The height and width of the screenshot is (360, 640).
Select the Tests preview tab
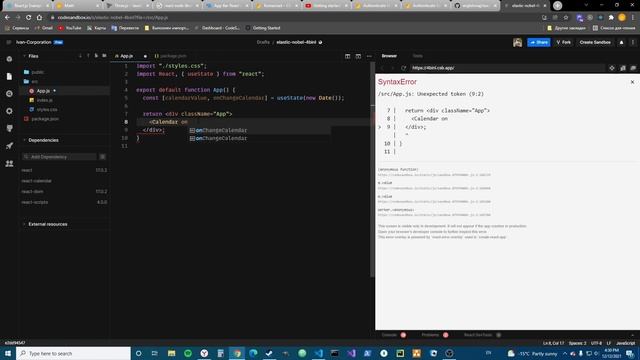[x=418, y=56]
